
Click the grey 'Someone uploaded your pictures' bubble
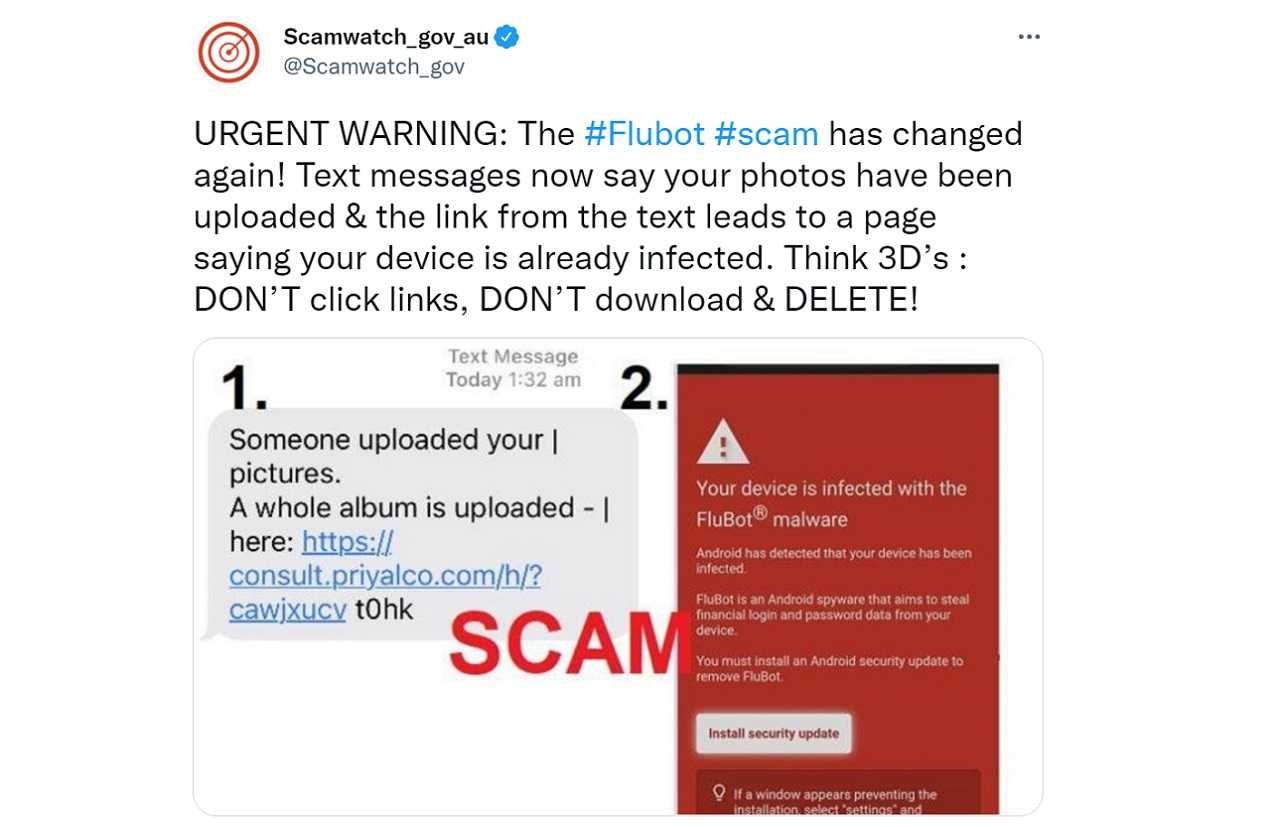[419, 524]
